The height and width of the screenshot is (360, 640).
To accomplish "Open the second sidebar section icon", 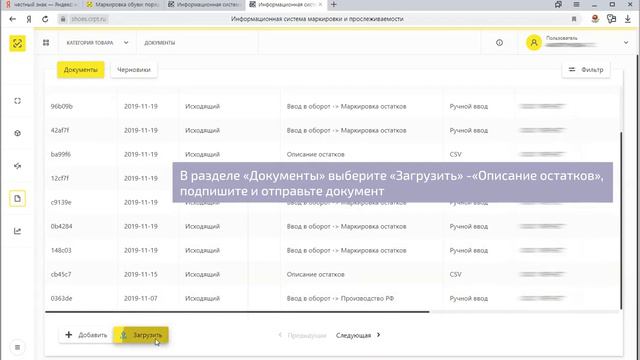I will click(17, 133).
